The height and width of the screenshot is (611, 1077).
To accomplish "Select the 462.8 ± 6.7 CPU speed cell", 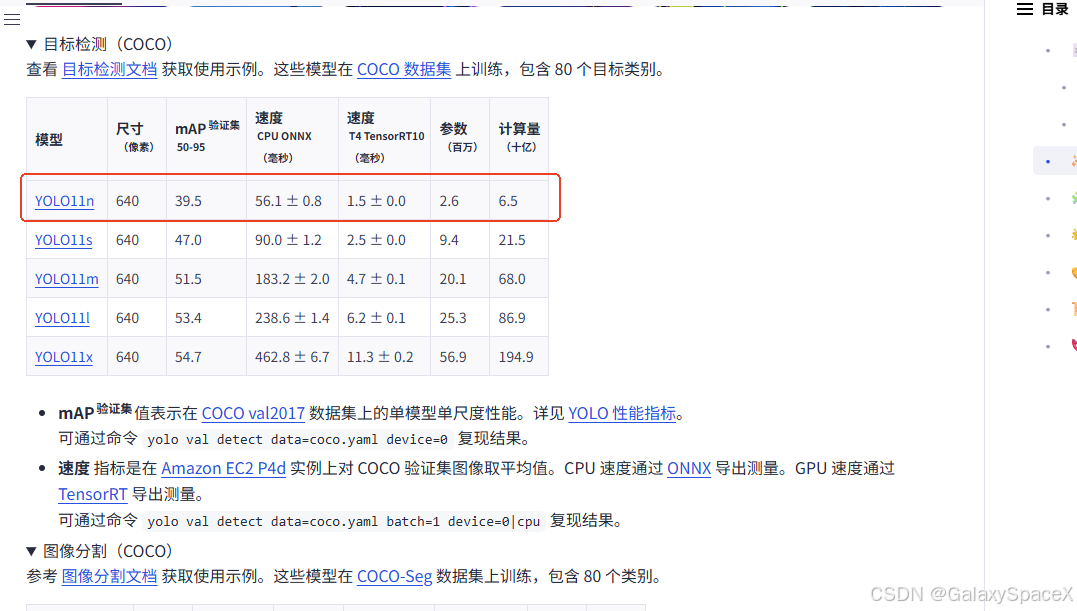I will click(293, 358).
